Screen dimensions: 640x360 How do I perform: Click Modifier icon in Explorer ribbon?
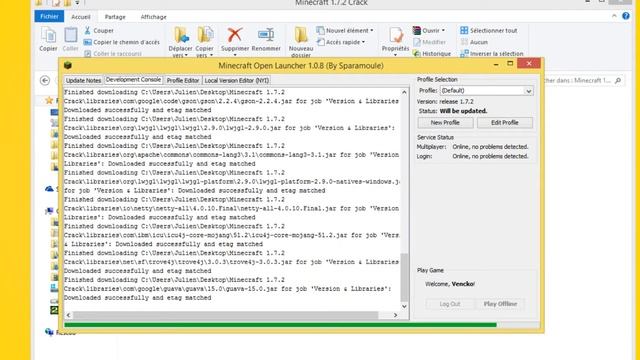(x=416, y=42)
